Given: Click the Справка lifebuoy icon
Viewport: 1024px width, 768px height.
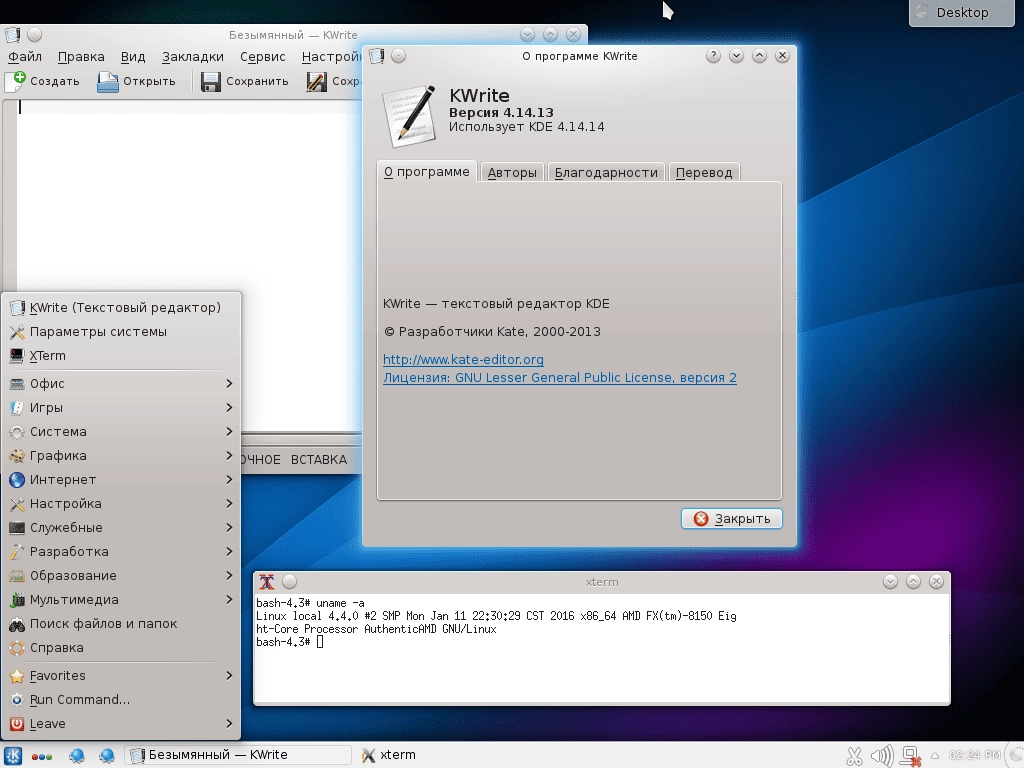Looking at the screenshot, I should click(18, 648).
